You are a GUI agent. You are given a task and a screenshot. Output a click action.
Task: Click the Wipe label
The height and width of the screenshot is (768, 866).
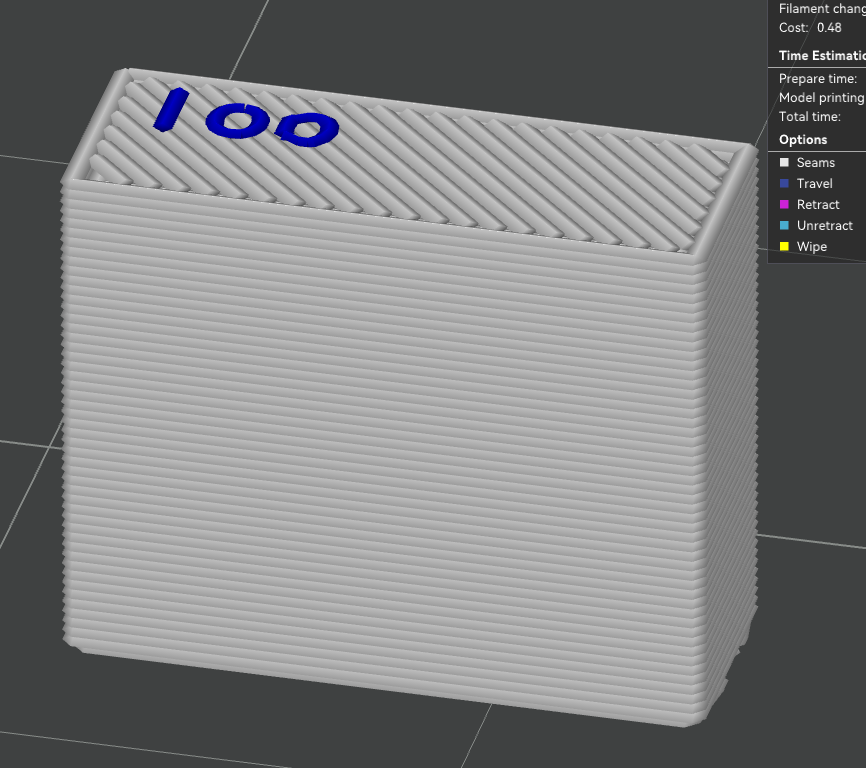click(x=812, y=246)
